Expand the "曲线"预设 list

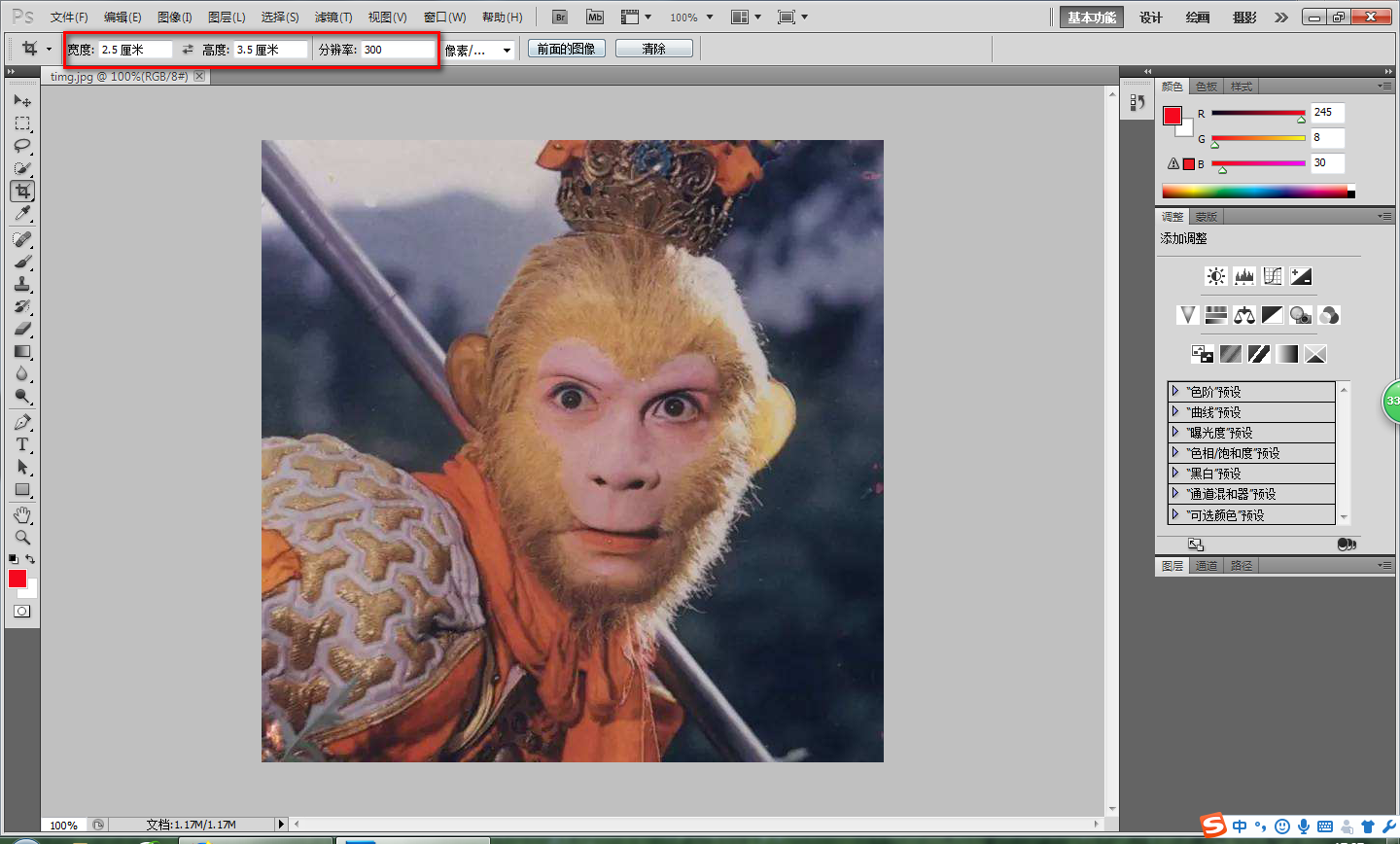(1175, 411)
